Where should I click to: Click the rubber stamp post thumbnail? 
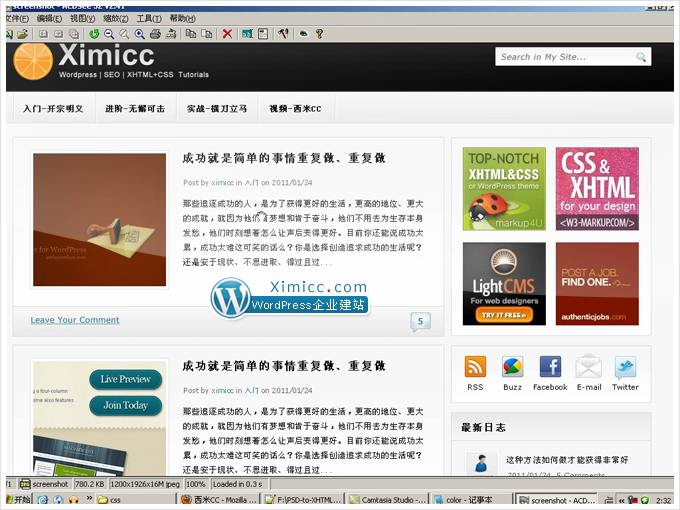pos(99,219)
